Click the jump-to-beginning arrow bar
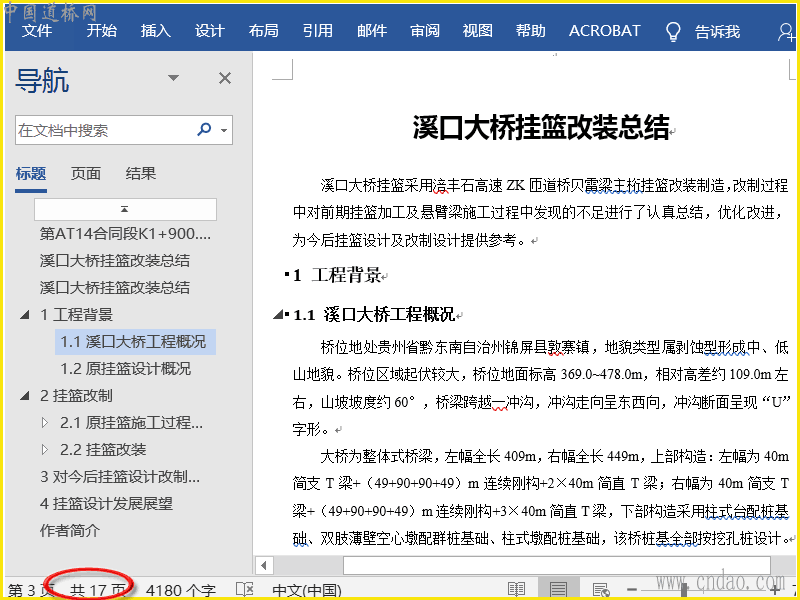 pos(125,209)
